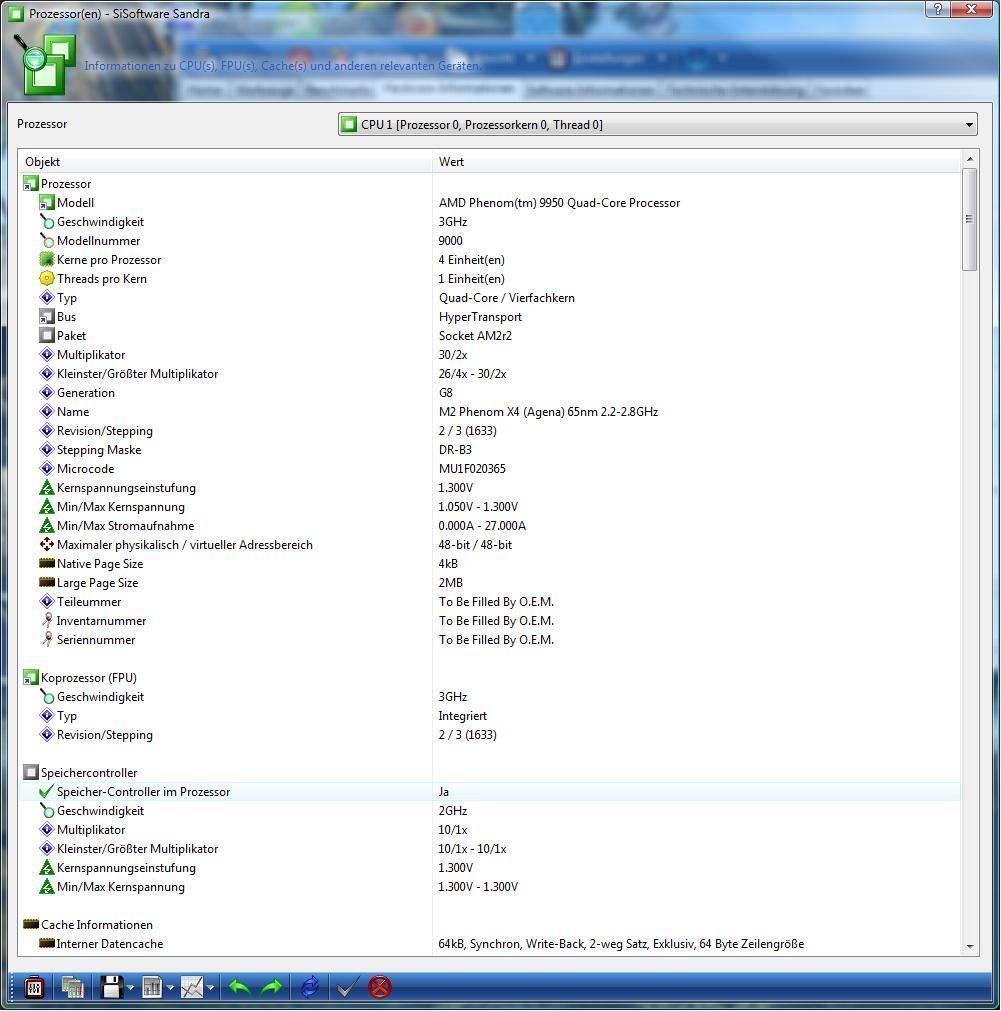Click the Objekt column header
This screenshot has width=1001, height=1011.
click(x=225, y=162)
